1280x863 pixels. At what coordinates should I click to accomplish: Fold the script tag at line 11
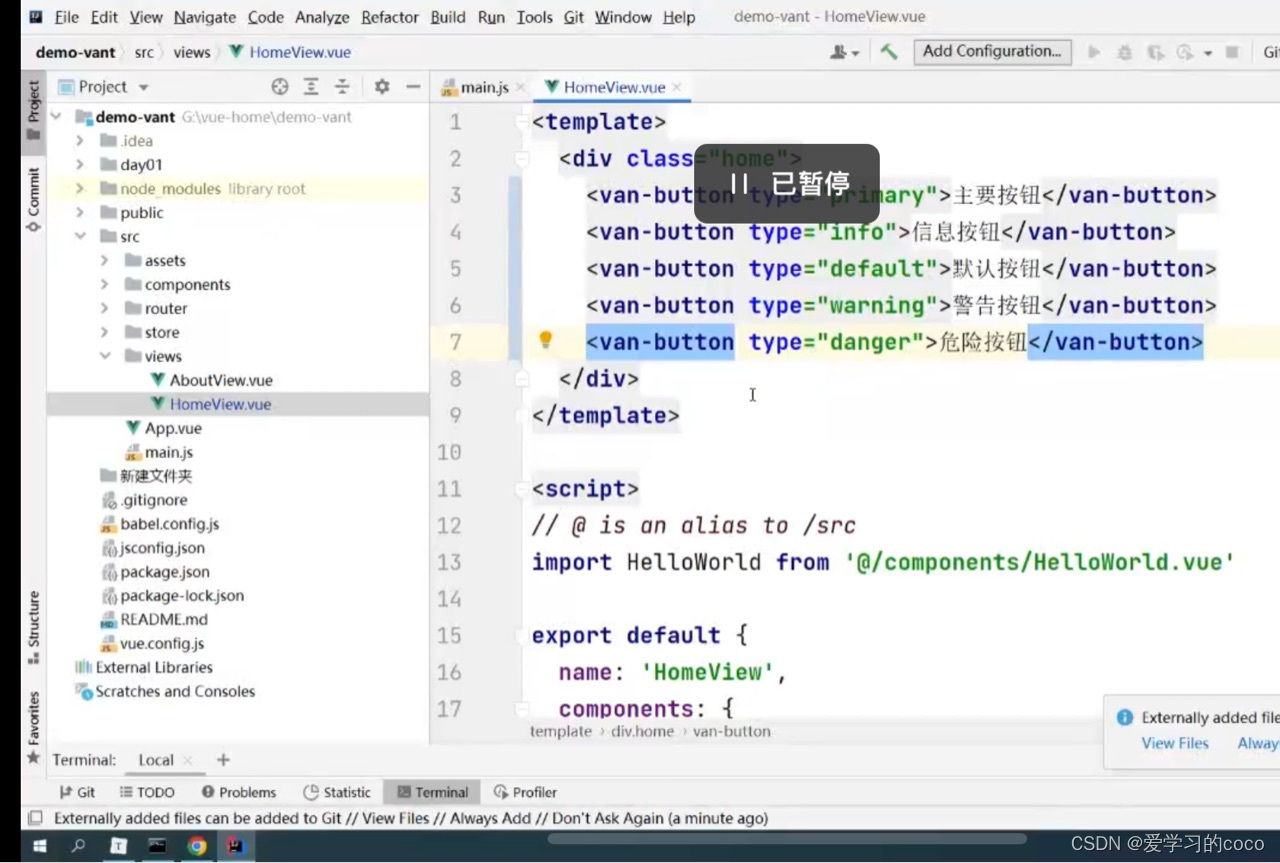tap(522, 489)
